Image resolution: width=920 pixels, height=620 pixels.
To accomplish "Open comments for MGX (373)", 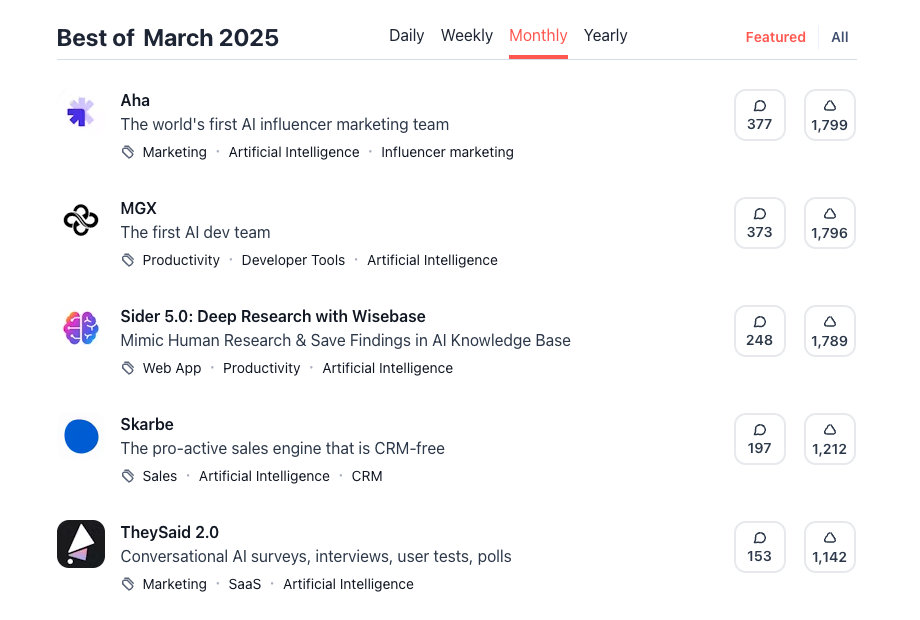I will pyautogui.click(x=759, y=223).
